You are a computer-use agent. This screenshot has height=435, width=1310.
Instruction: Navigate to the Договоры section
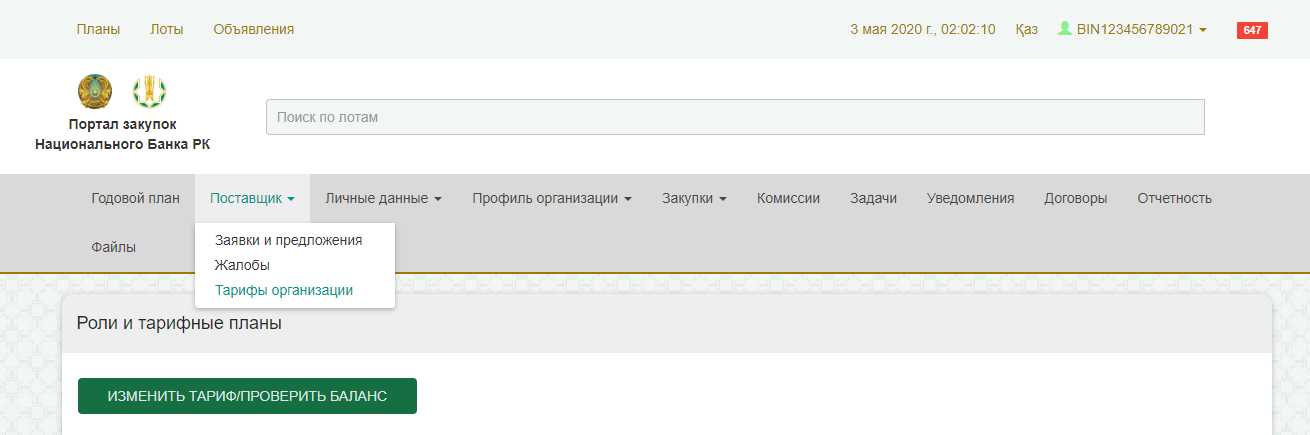tap(1075, 198)
